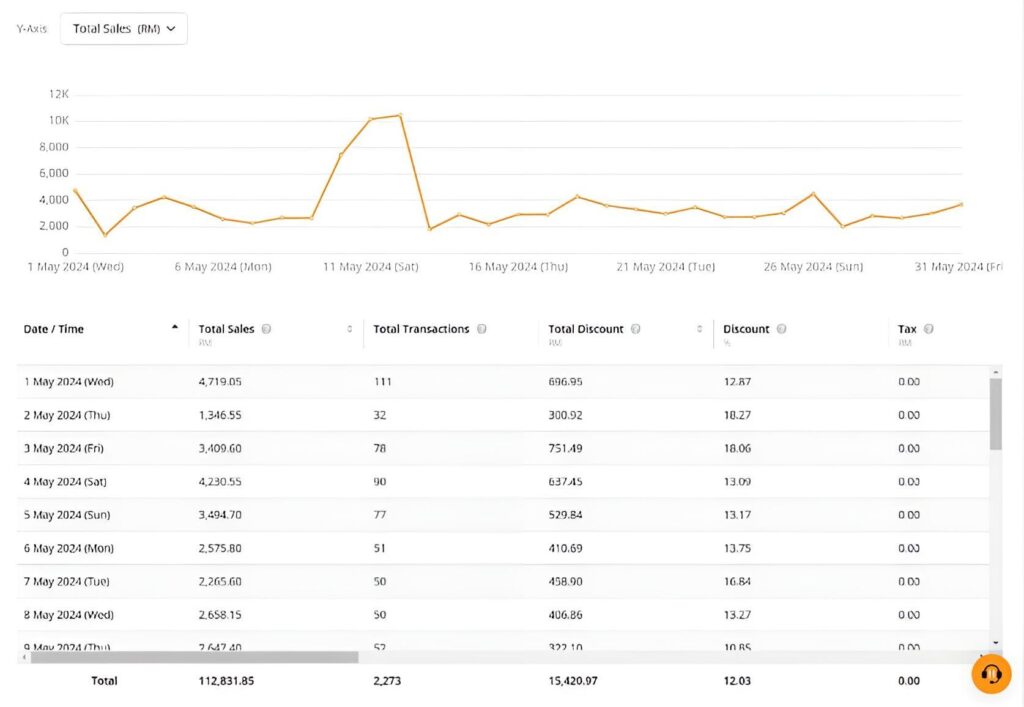
Task: Click the help icon beside Total Transactions
Action: click(x=482, y=328)
